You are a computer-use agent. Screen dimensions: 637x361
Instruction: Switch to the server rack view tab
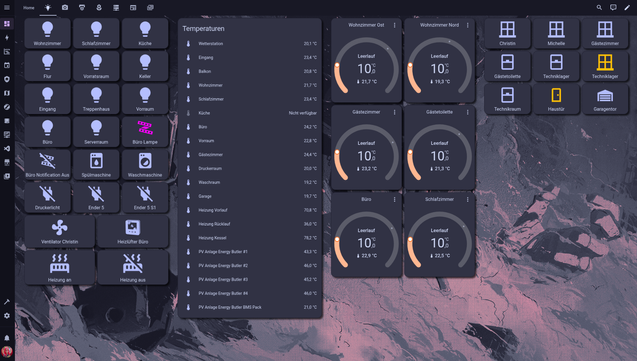(116, 8)
